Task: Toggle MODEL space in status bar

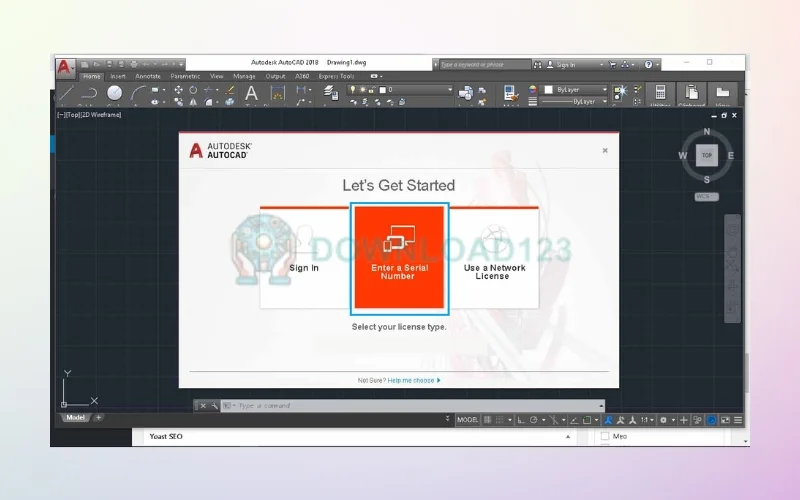Action: (x=467, y=420)
